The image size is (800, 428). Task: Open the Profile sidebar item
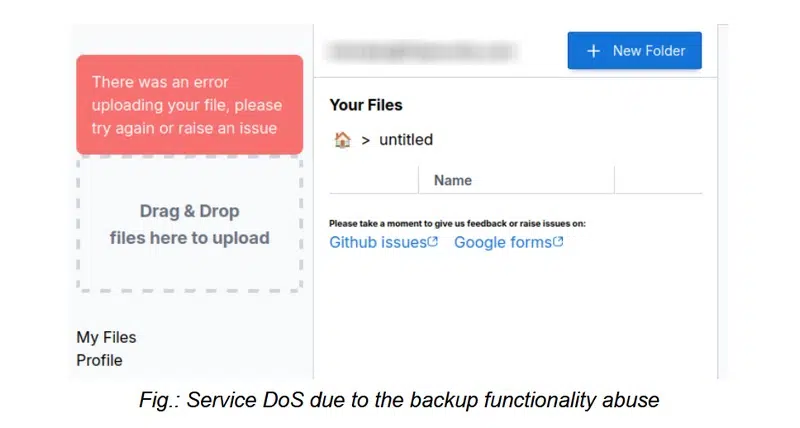[99, 360]
